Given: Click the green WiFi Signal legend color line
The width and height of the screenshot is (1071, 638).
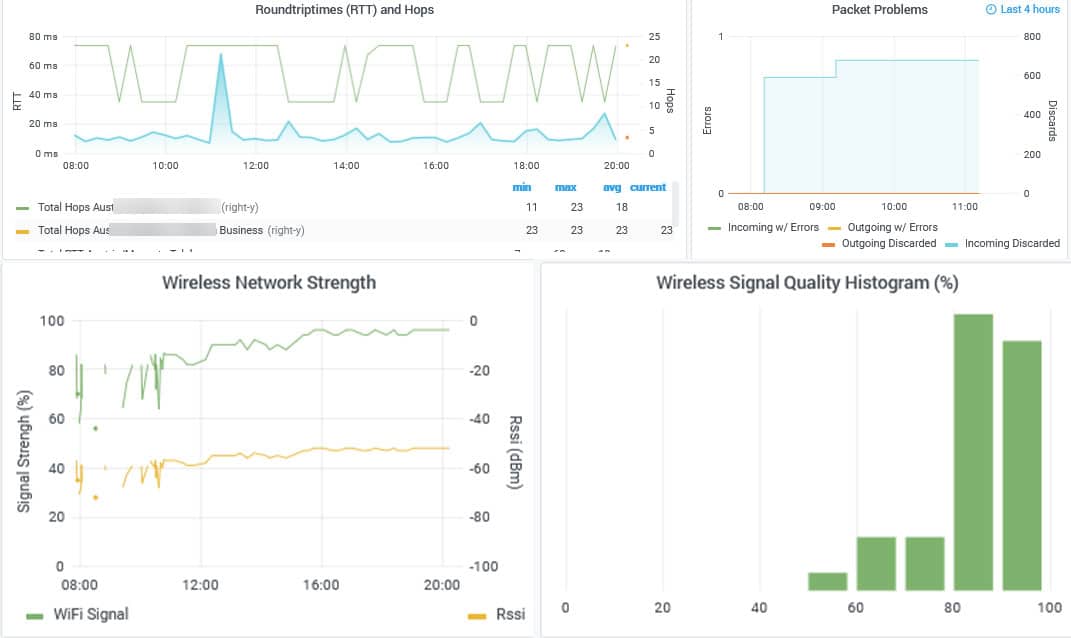Looking at the screenshot, I should pos(34,614).
